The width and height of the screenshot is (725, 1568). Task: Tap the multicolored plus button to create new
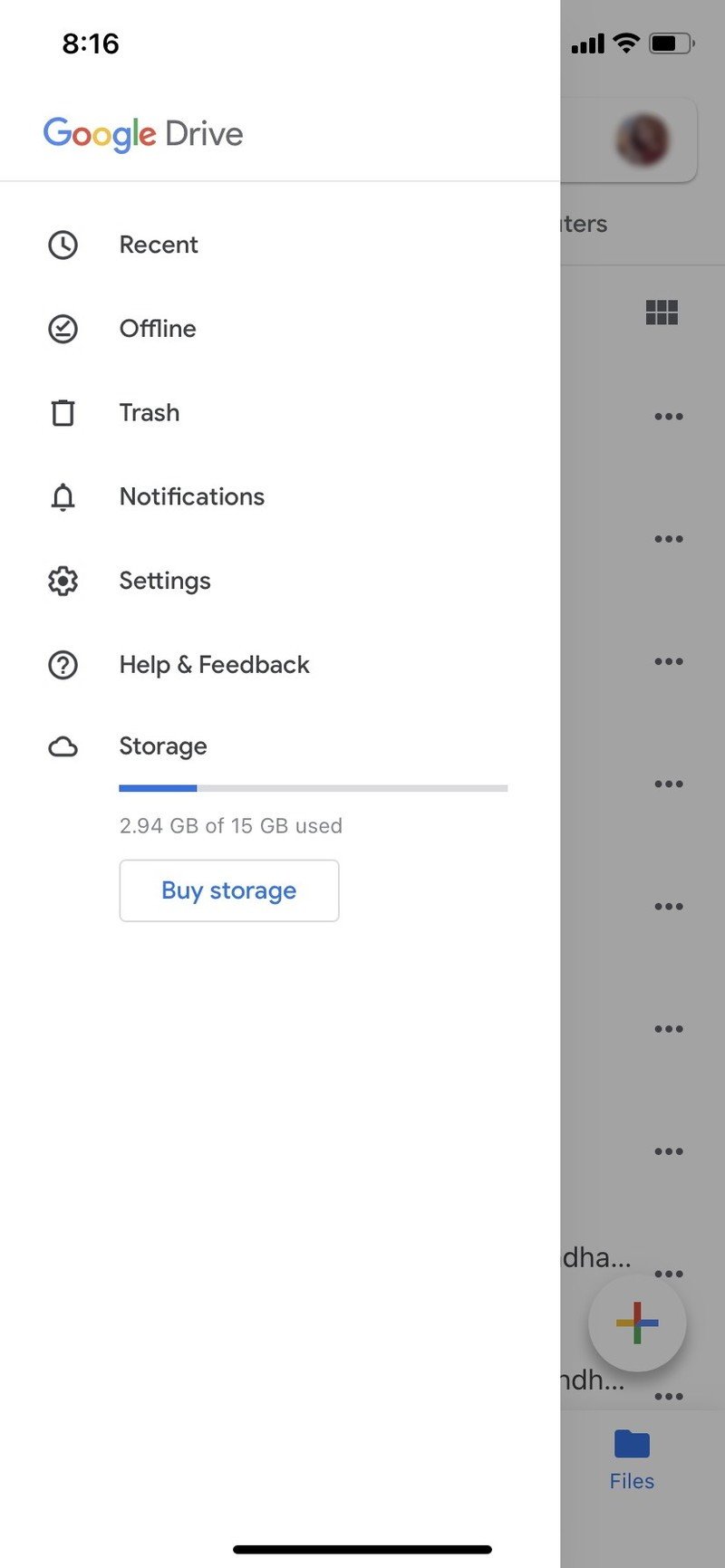[x=637, y=1322]
